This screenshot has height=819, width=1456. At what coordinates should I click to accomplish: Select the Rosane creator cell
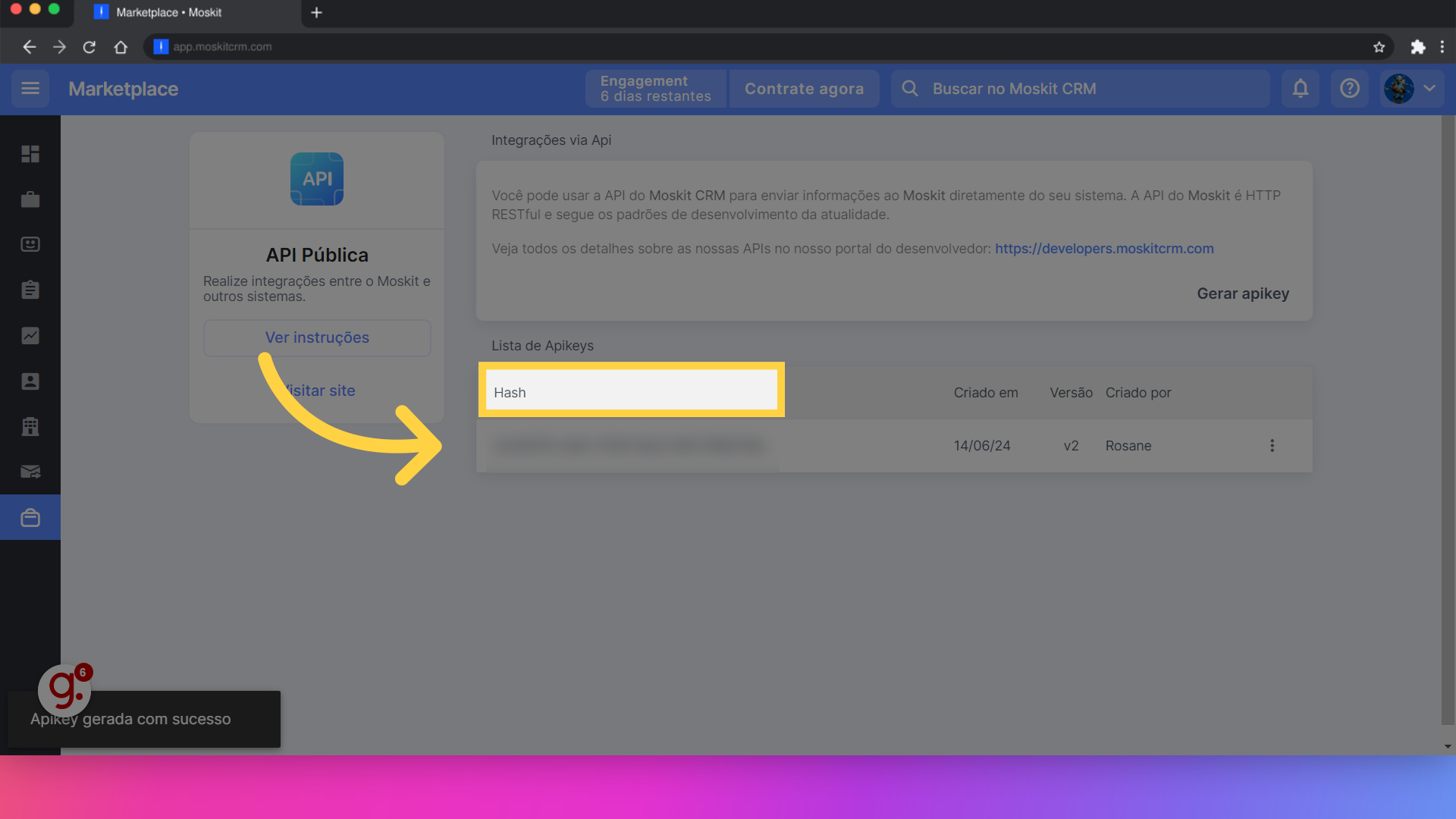[x=1128, y=446]
